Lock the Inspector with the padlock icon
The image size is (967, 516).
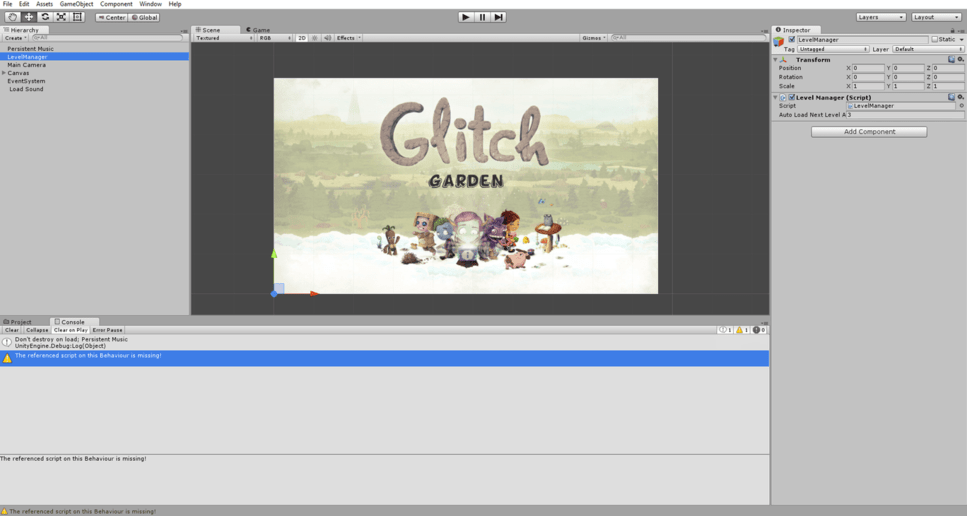pos(952,30)
